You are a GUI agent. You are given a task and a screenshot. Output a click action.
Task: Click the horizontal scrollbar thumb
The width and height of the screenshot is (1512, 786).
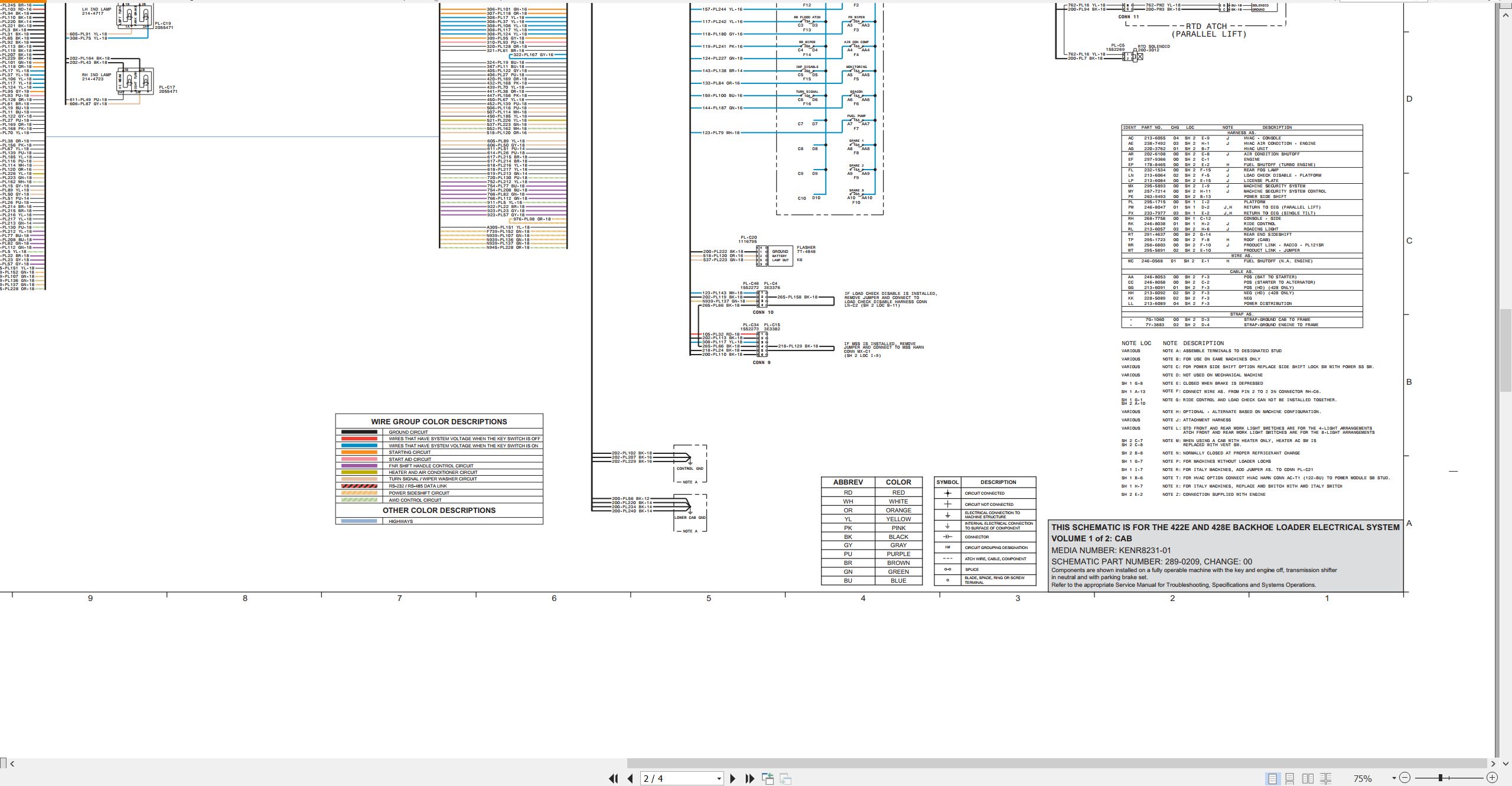1057,763
